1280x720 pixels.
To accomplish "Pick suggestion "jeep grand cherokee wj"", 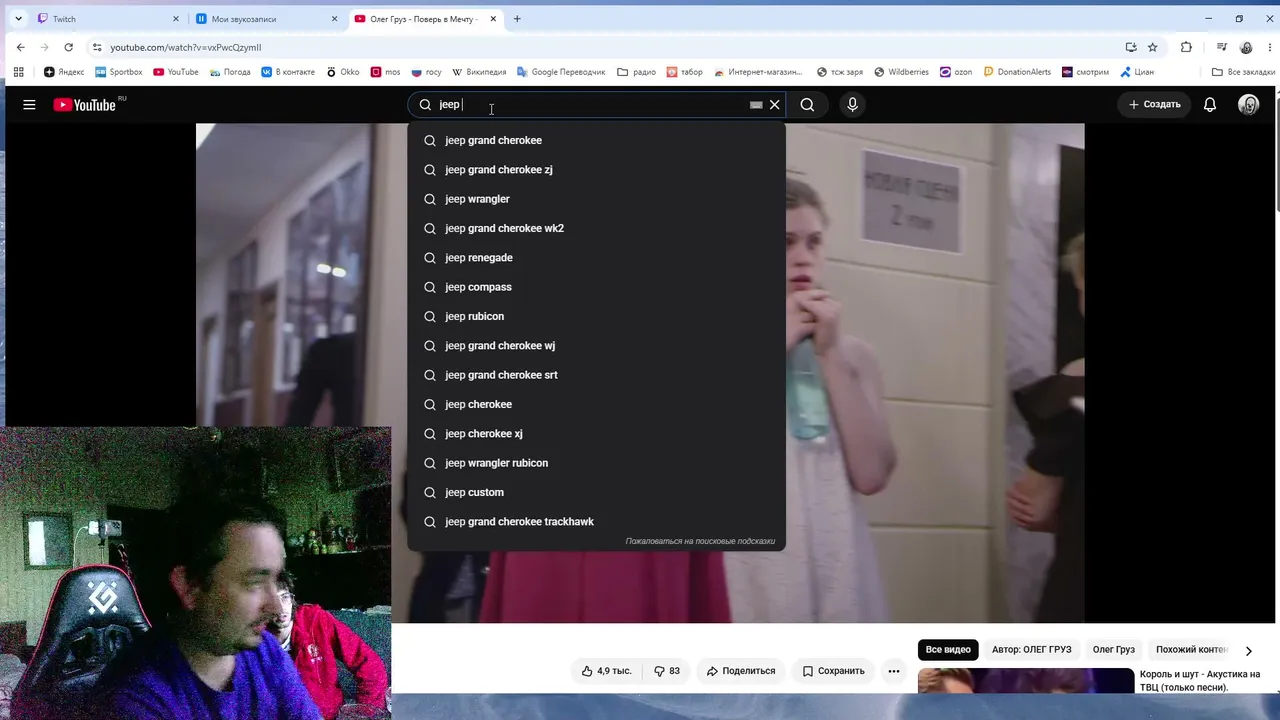I will pos(596,346).
